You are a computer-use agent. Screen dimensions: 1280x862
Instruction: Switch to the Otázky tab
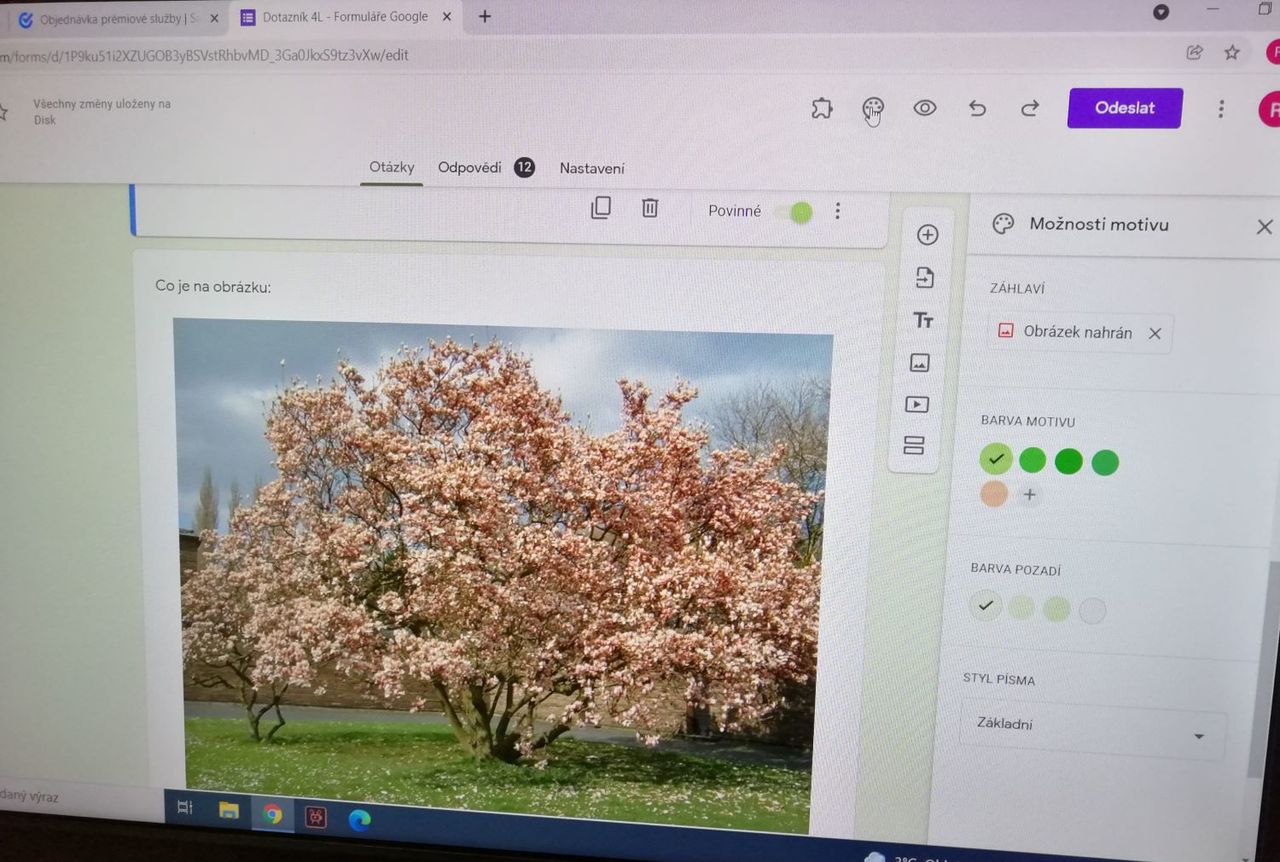click(x=392, y=167)
